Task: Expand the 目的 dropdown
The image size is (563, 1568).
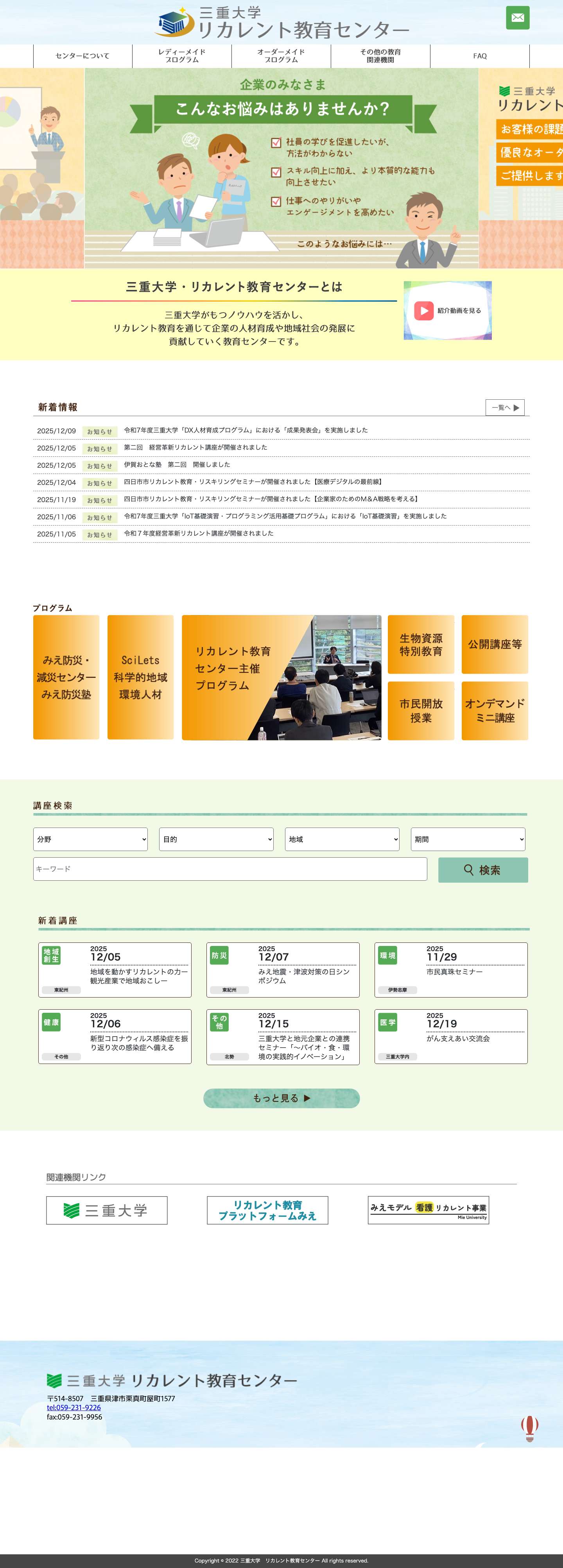Action: (216, 839)
